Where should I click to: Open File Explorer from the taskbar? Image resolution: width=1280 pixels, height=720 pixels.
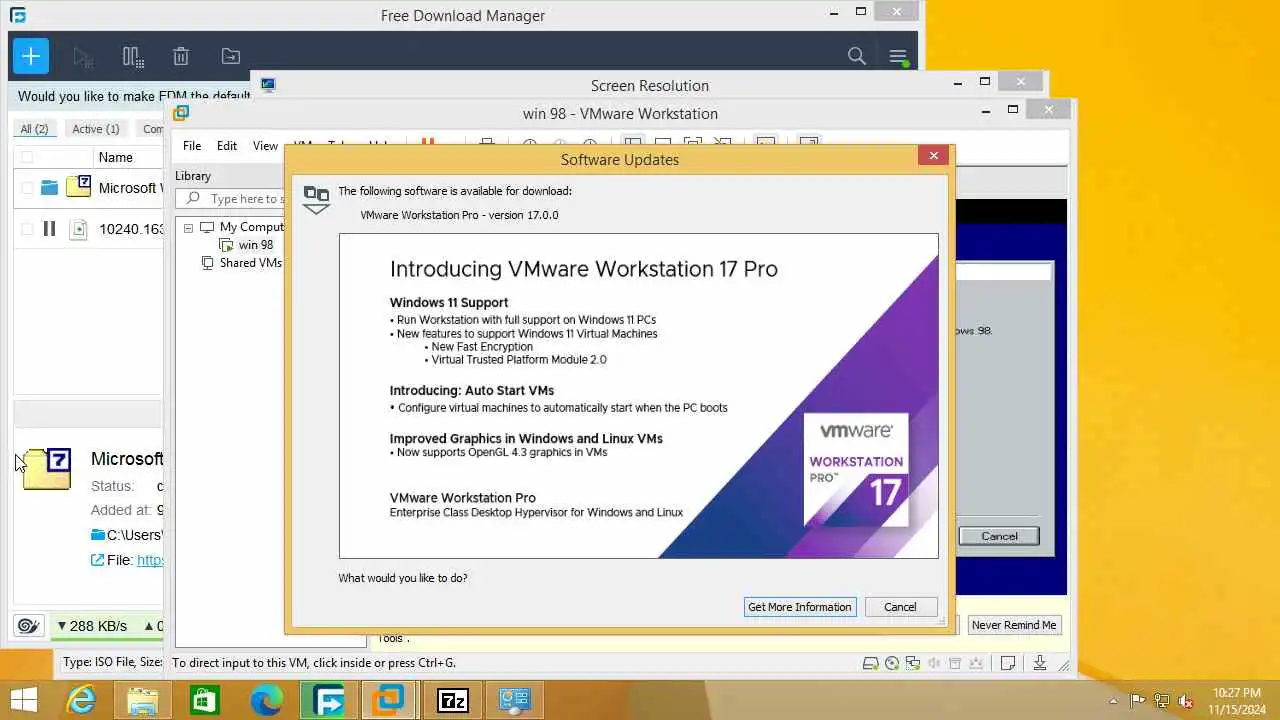pyautogui.click(x=142, y=700)
